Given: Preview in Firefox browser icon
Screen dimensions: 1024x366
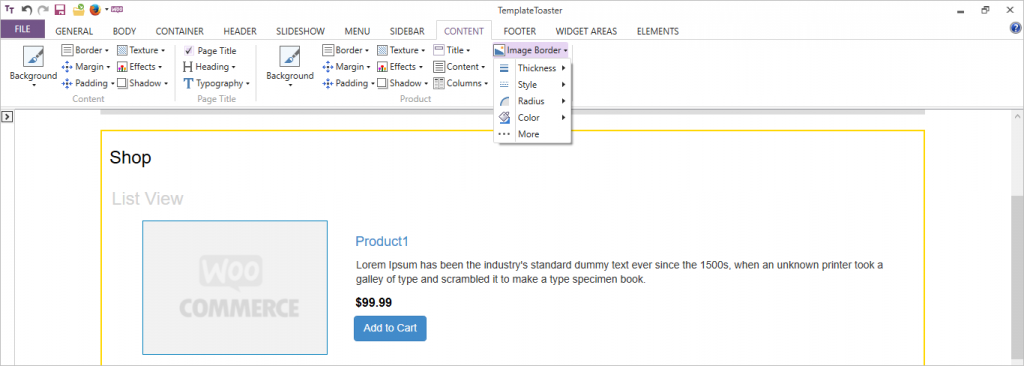Looking at the screenshot, I should 95,10.
